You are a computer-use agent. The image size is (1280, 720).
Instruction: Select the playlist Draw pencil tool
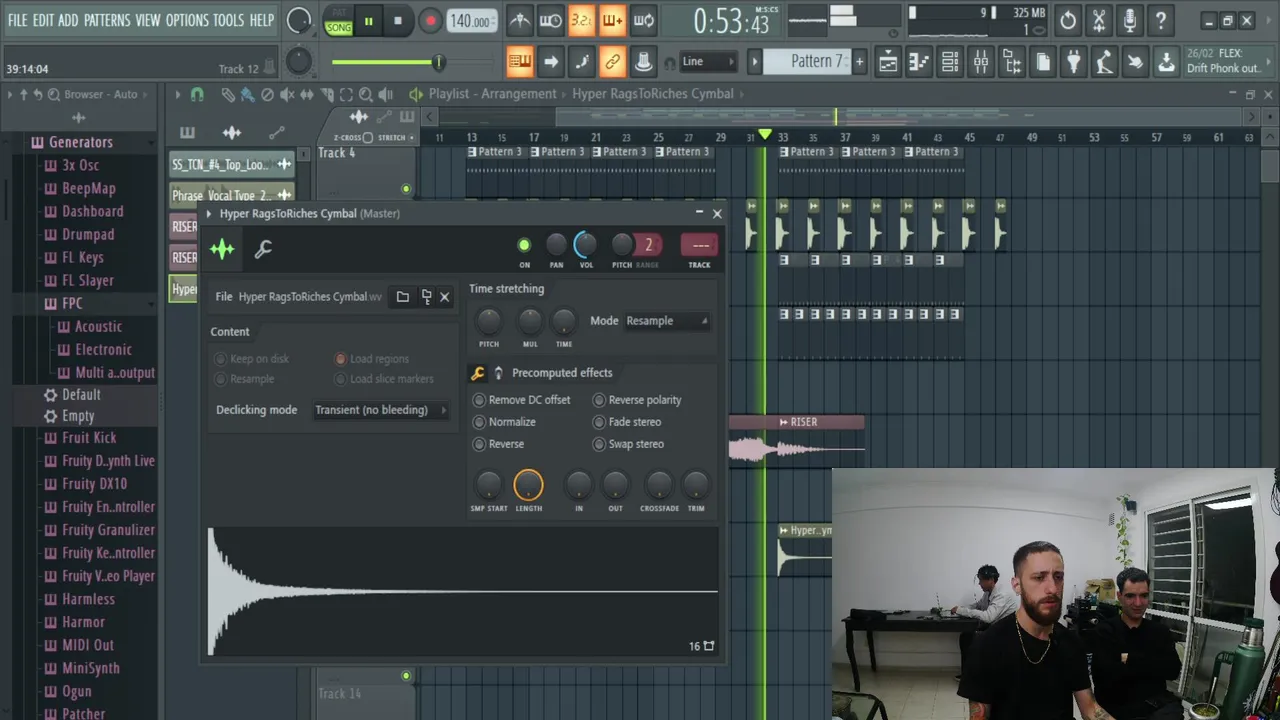[x=228, y=94]
